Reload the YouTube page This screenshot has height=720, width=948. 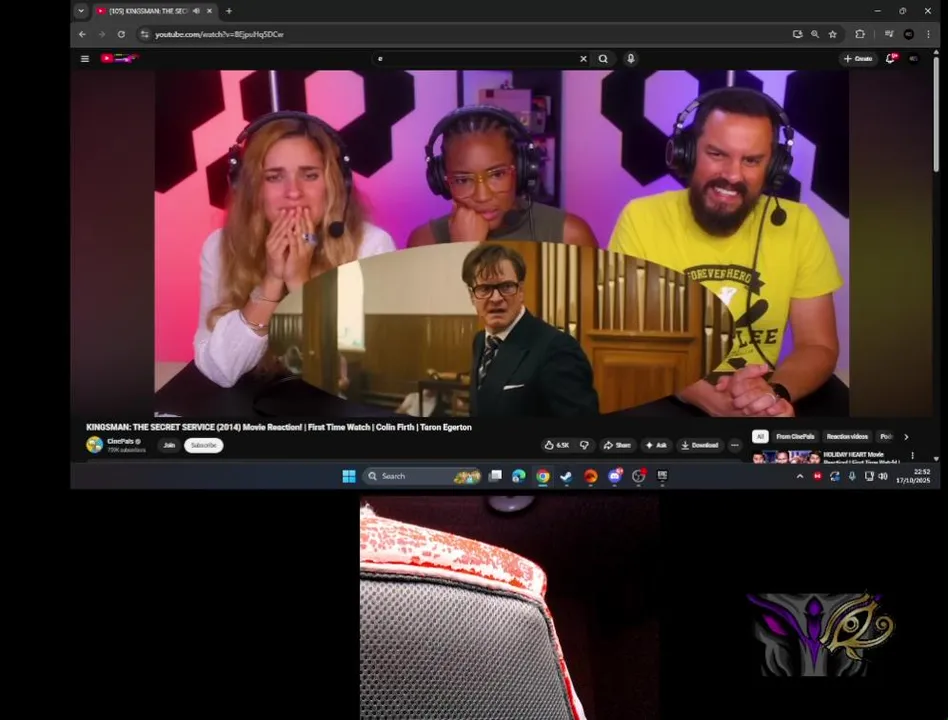121,34
